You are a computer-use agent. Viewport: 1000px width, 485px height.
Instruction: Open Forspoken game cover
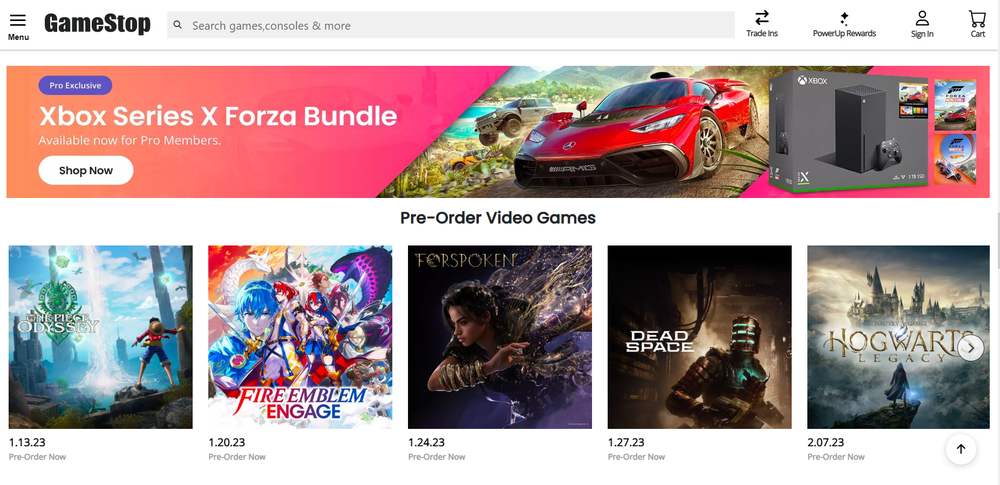(x=500, y=337)
